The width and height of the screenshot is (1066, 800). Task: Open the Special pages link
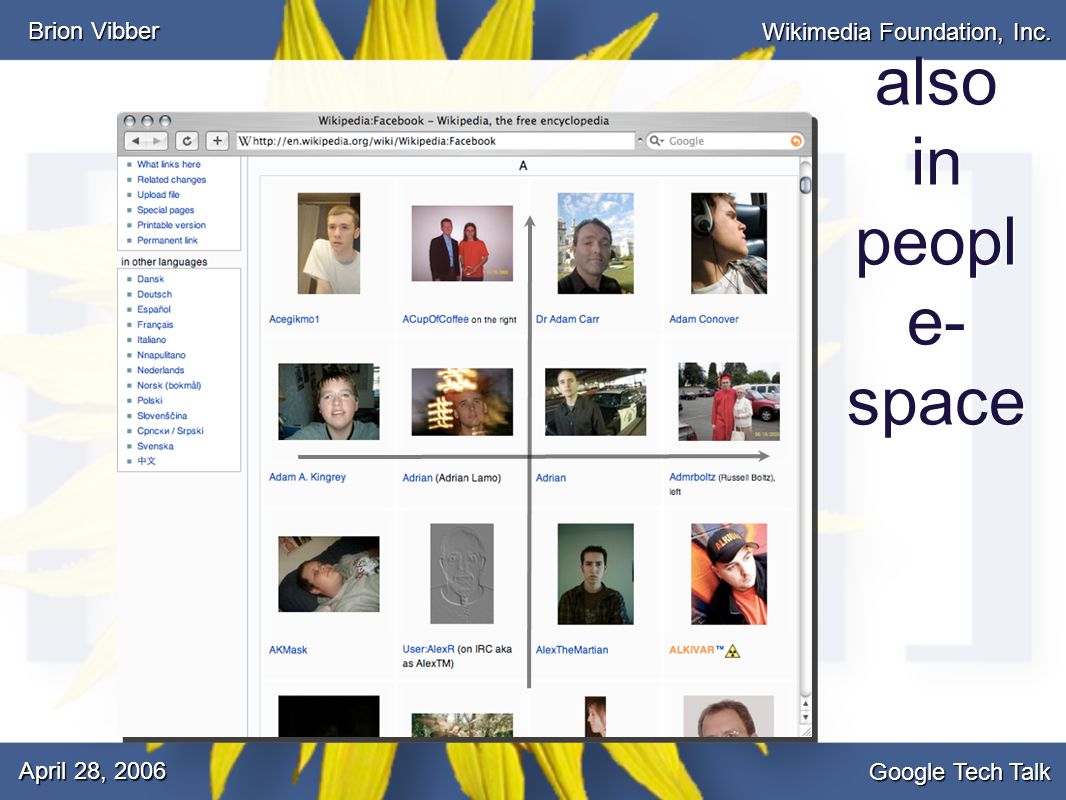(165, 210)
